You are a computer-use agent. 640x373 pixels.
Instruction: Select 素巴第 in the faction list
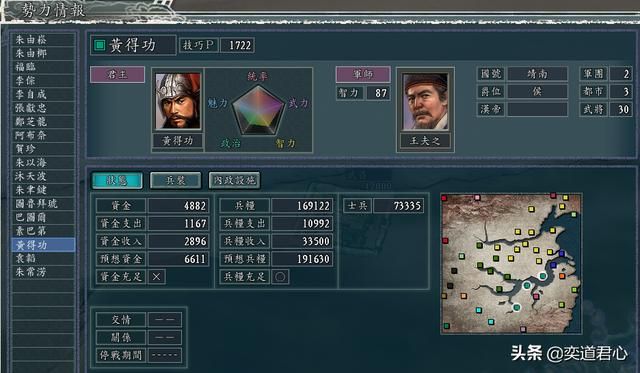coord(43,231)
